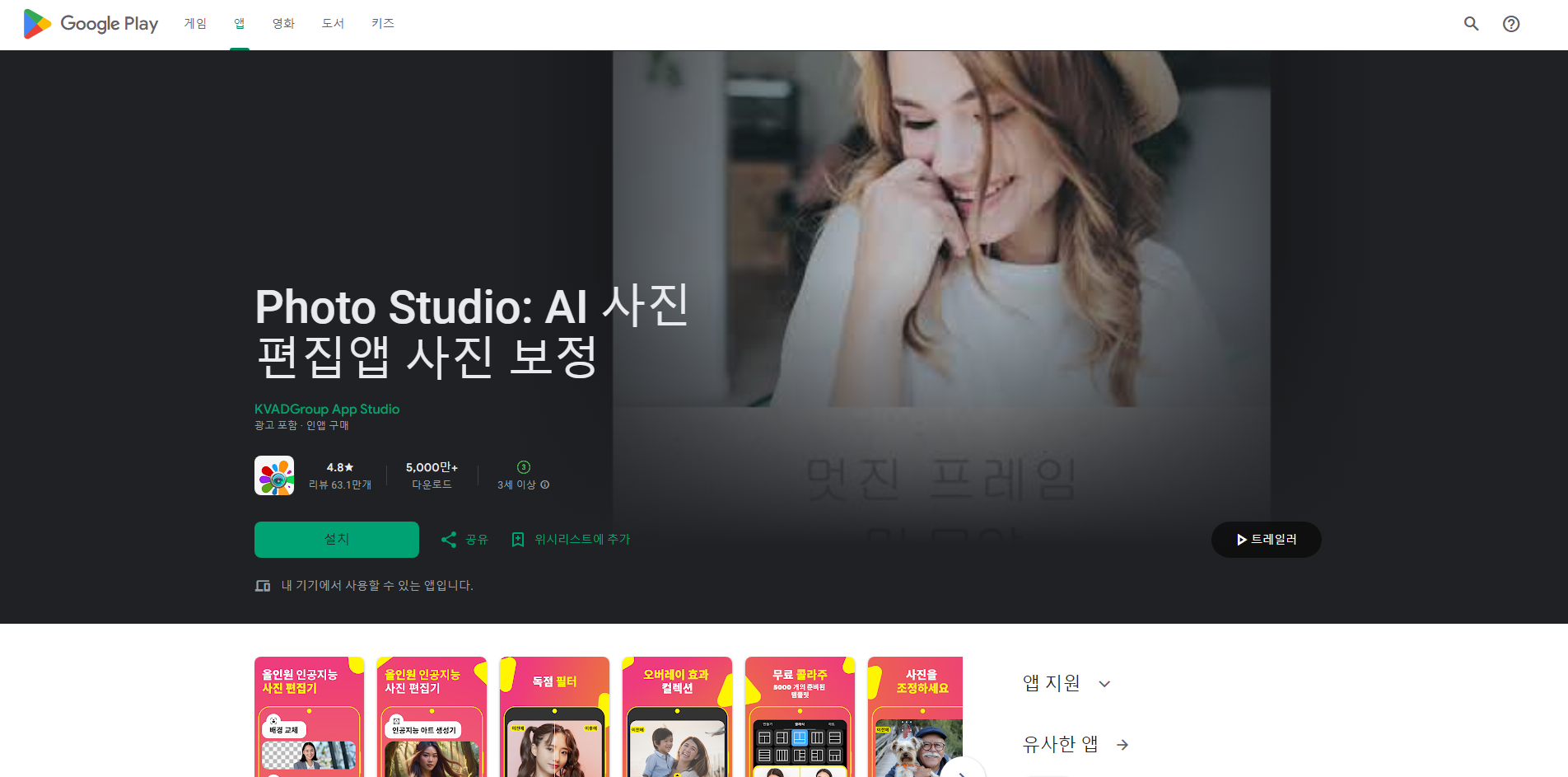
Task: Click the Photo Studio app icon
Action: pos(275,475)
